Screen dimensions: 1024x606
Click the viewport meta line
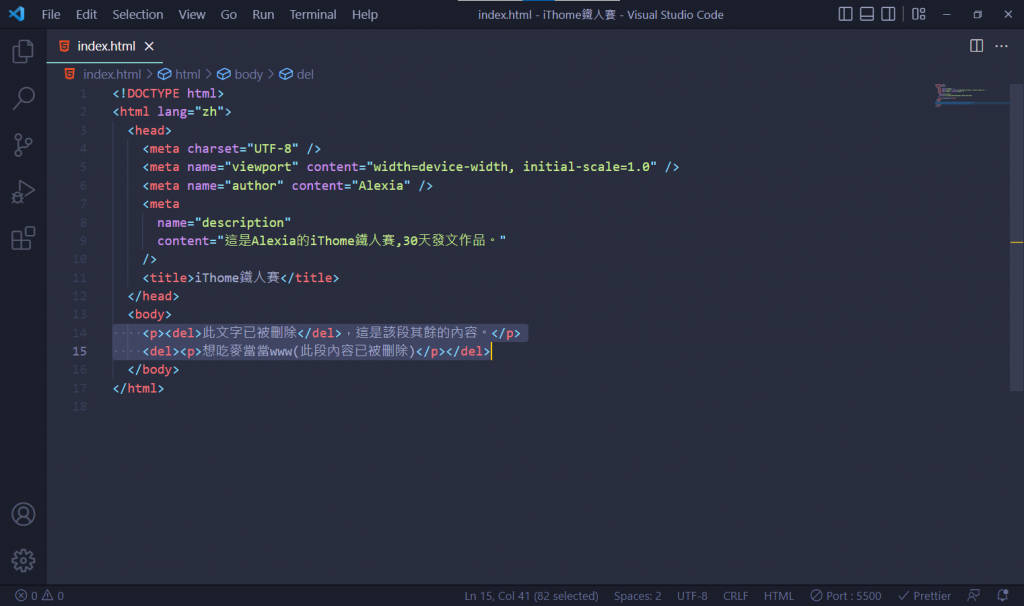coord(411,167)
